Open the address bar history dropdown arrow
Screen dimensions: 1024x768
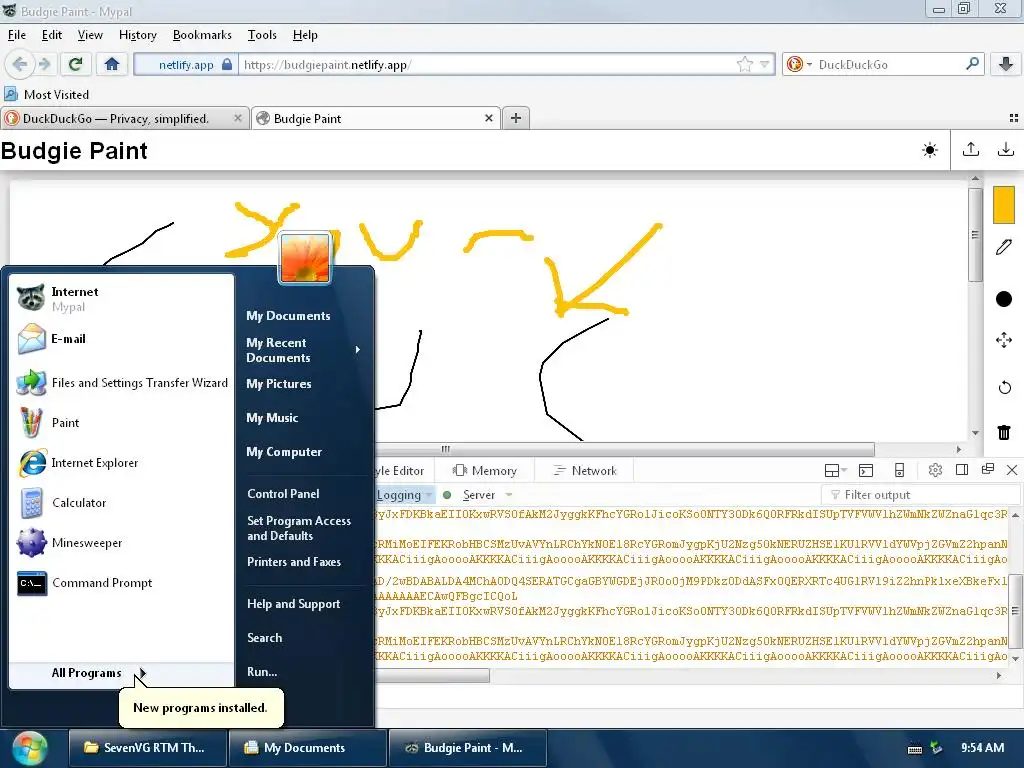(x=765, y=65)
